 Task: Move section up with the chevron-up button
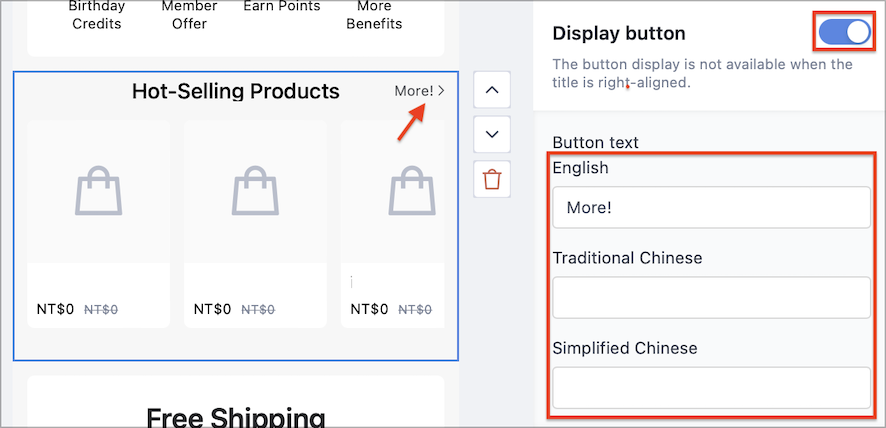click(x=492, y=90)
